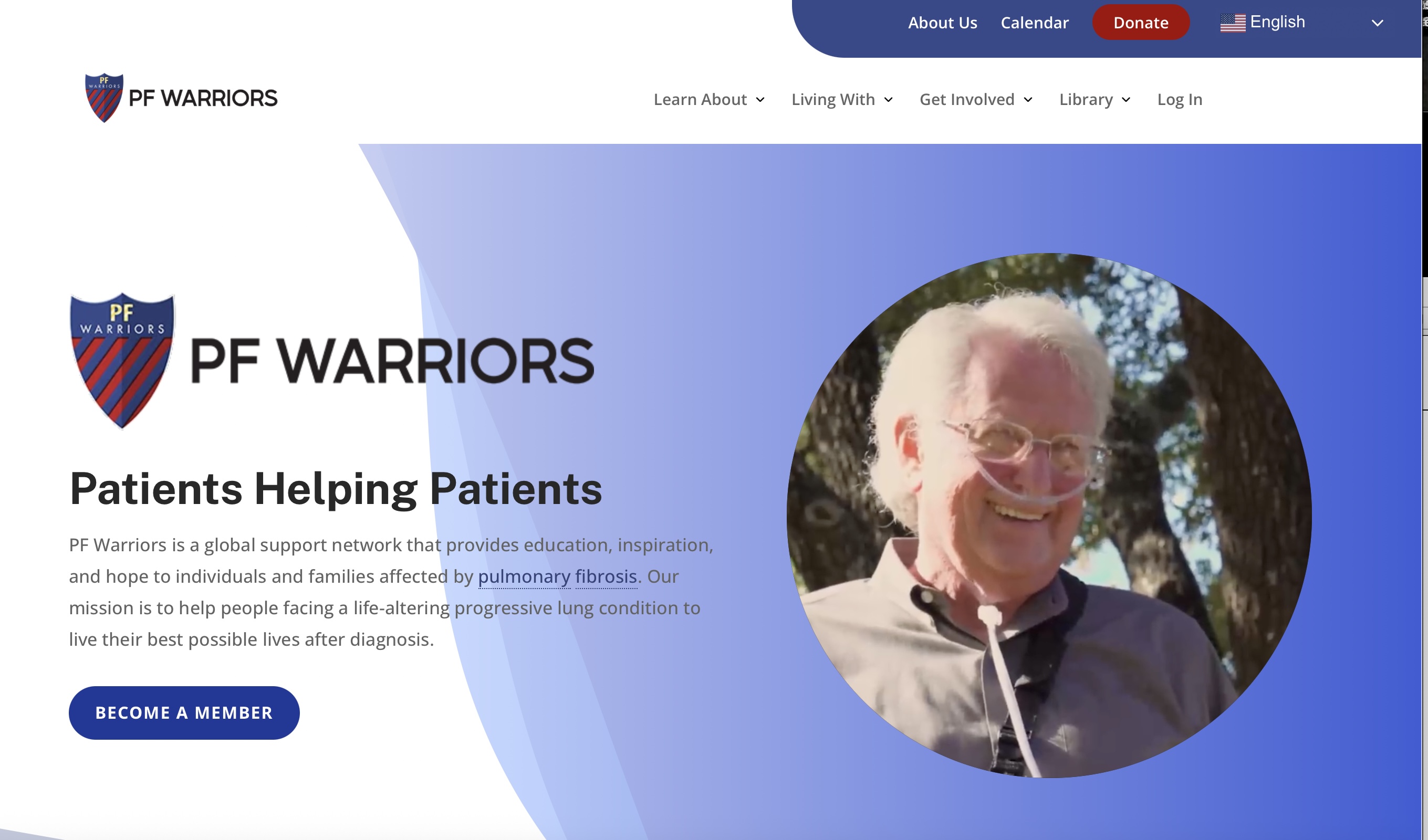The image size is (1428, 840).
Task: Click the PF Warriors shield logo in header
Action: coord(103,98)
